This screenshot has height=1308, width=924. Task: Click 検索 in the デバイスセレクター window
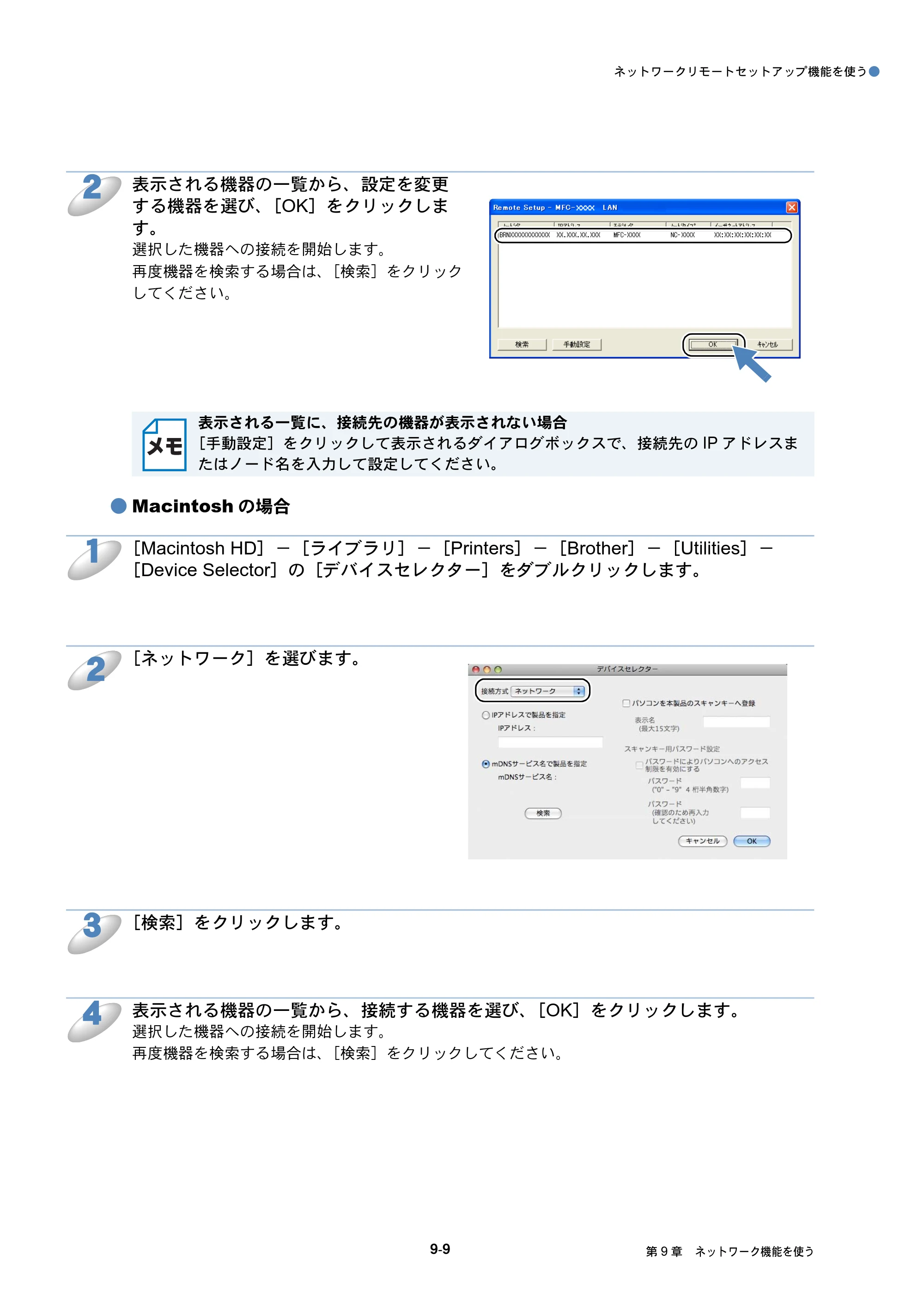click(543, 813)
